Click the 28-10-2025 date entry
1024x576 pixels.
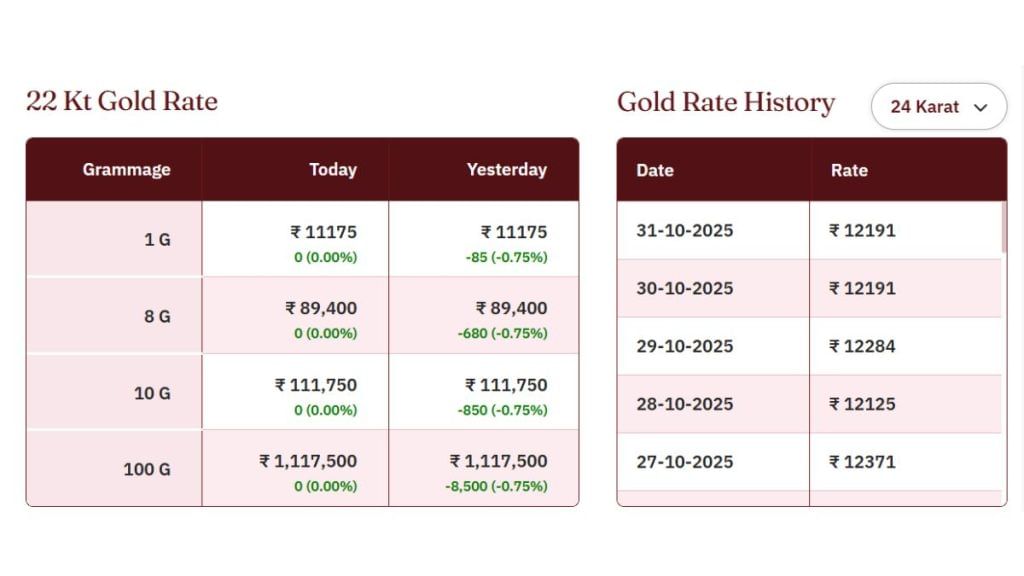pos(685,404)
